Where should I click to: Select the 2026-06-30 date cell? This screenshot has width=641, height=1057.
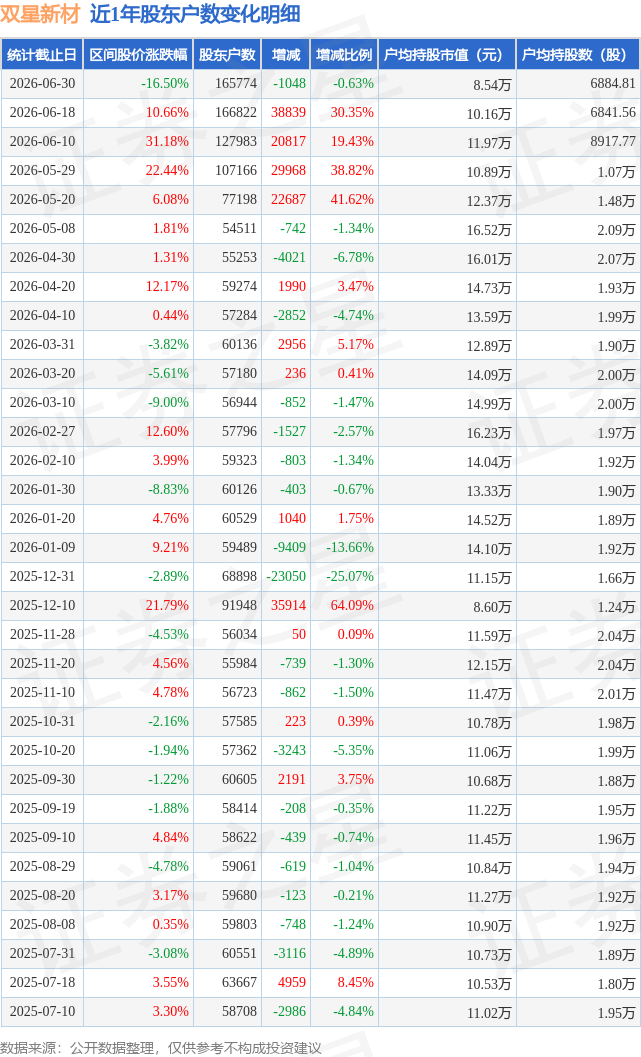point(42,84)
